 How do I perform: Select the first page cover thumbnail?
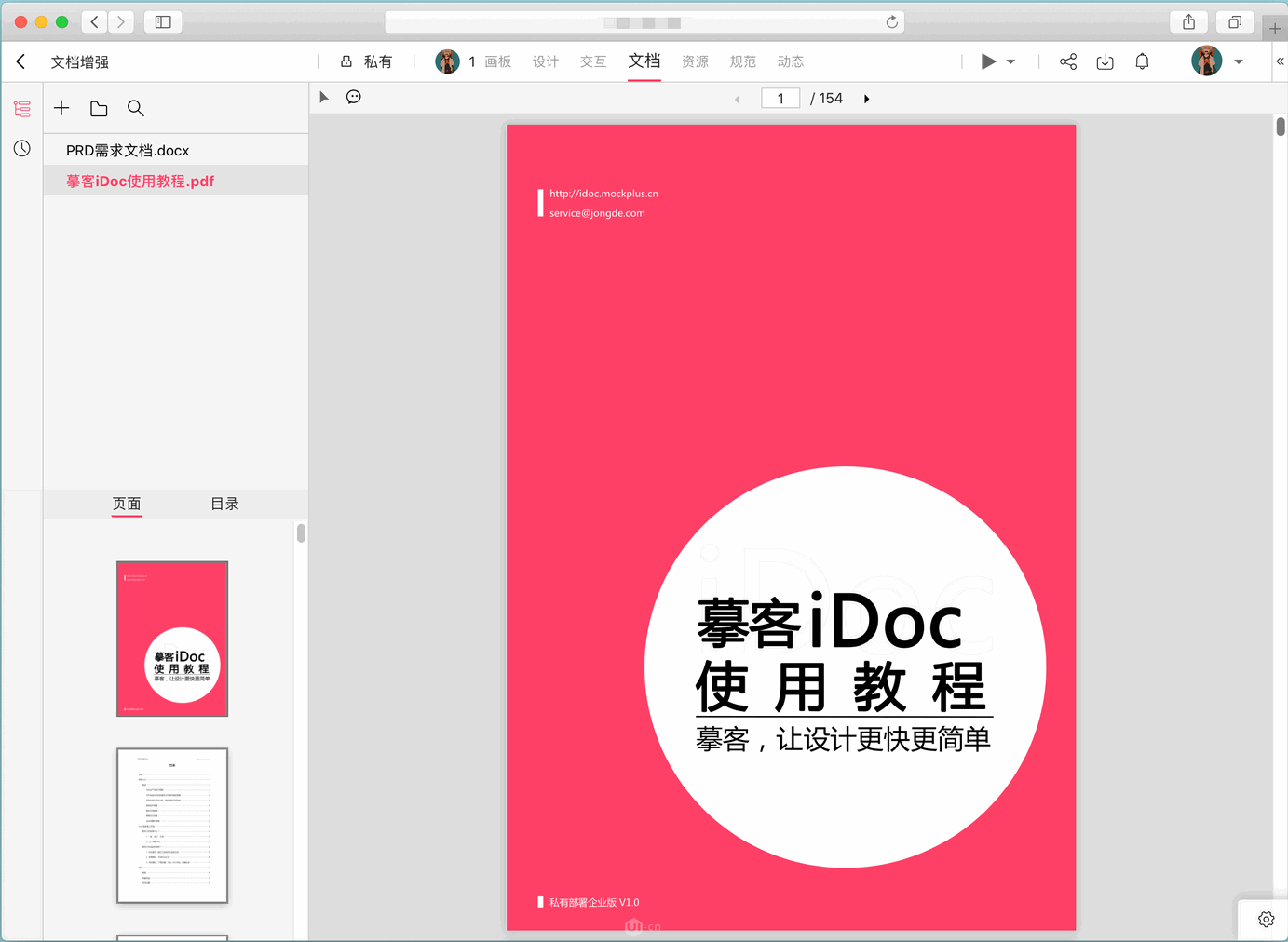click(x=172, y=639)
